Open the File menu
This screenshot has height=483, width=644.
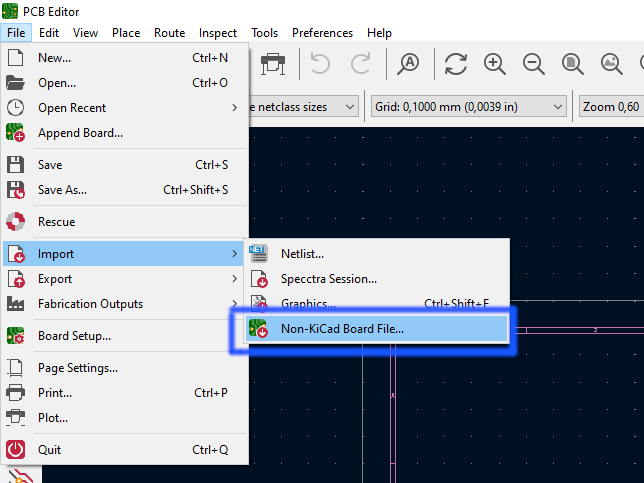(16, 33)
